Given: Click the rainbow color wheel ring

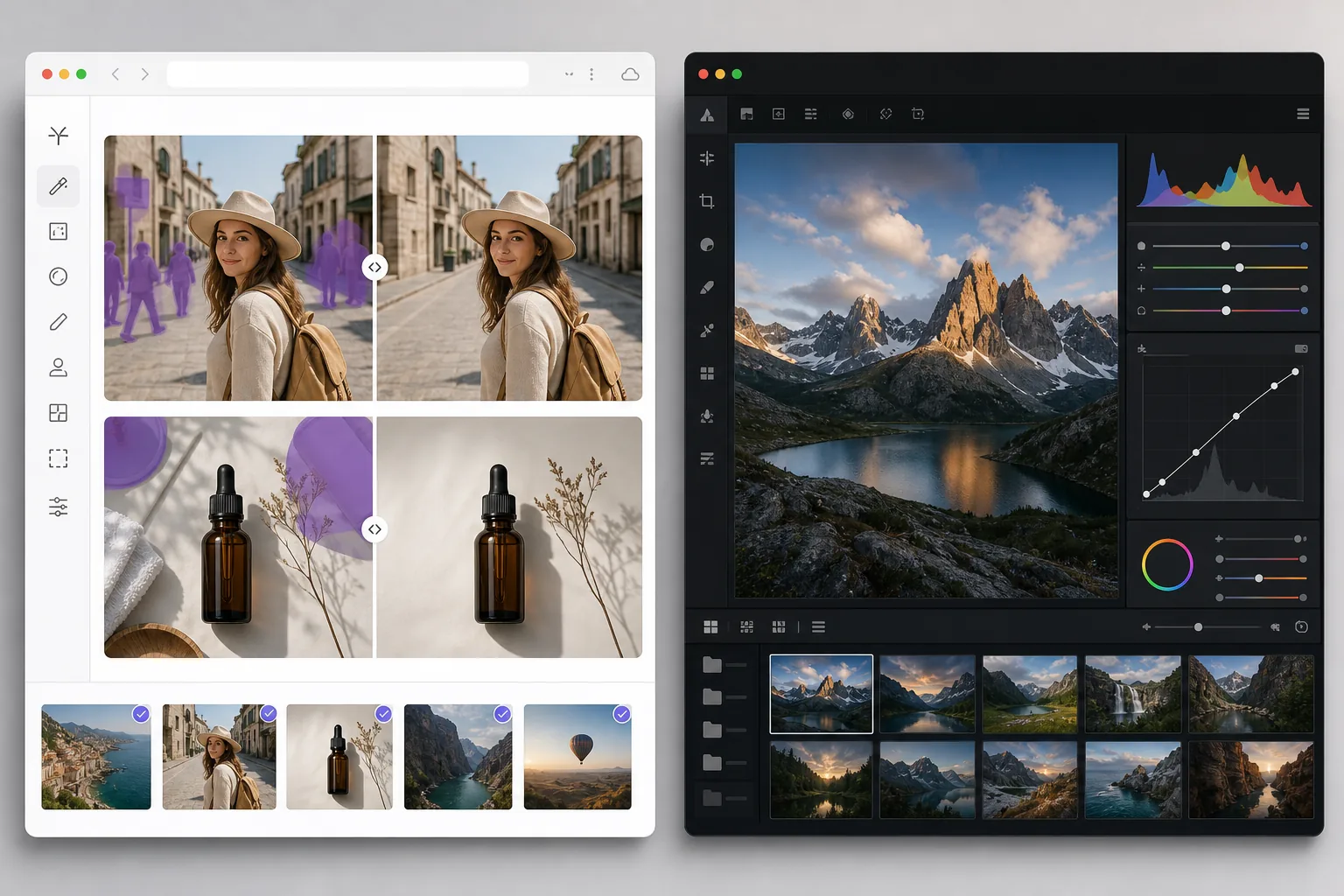Looking at the screenshot, I should tap(1167, 564).
